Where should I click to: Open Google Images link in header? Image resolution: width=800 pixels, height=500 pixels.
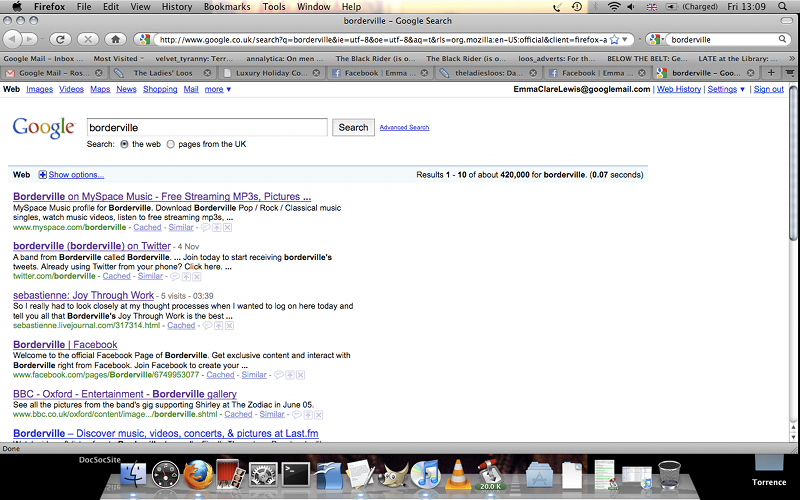(39, 89)
